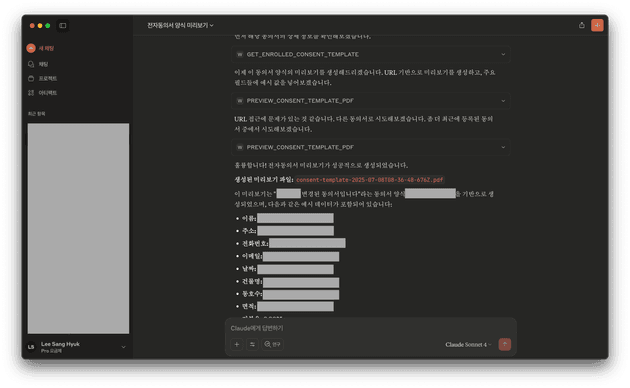
Task: Click the share icon in top bar
Action: [581, 25]
